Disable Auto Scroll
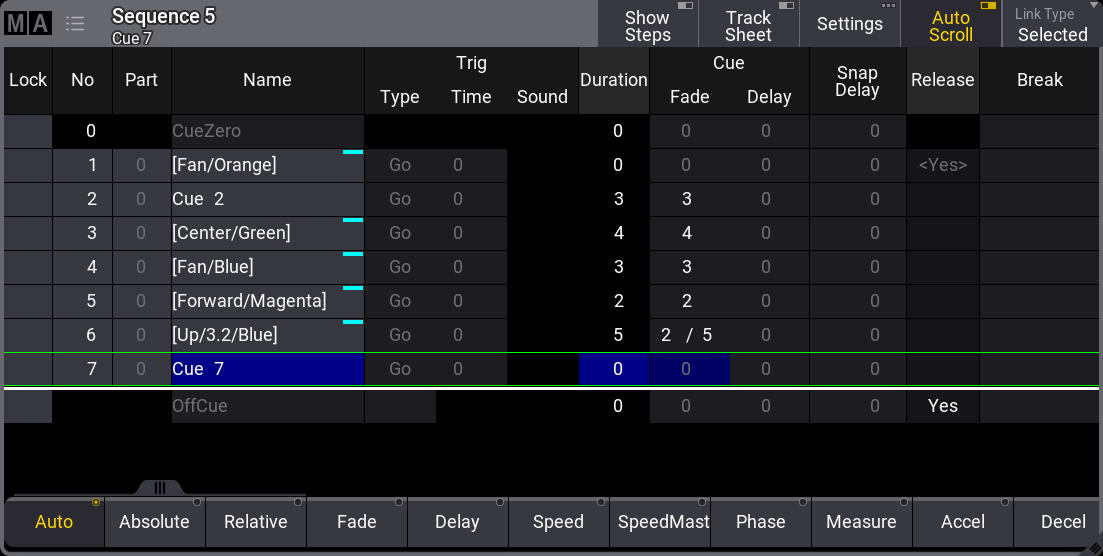 (x=950, y=25)
